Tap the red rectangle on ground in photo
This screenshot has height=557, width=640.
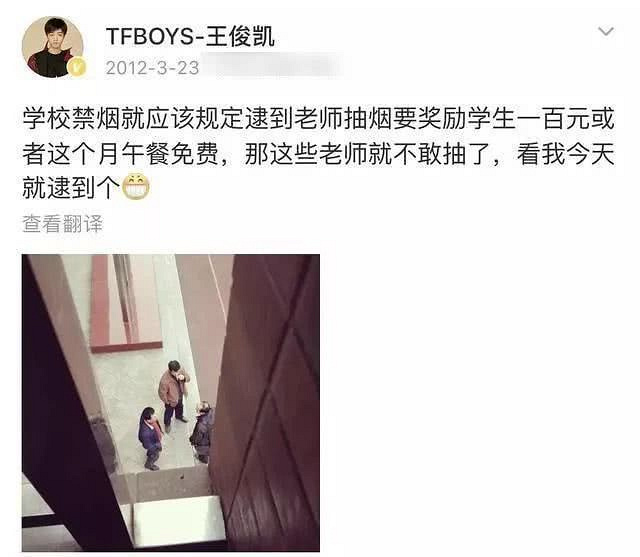coord(125,304)
